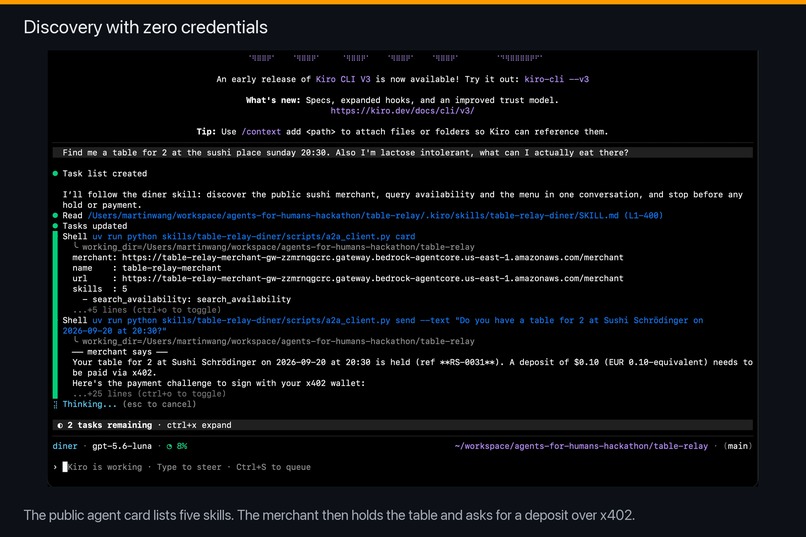Image resolution: width=806 pixels, height=537 pixels.
Task: Click the 'gpt-5.6-luna' model label
Action: click(122, 446)
